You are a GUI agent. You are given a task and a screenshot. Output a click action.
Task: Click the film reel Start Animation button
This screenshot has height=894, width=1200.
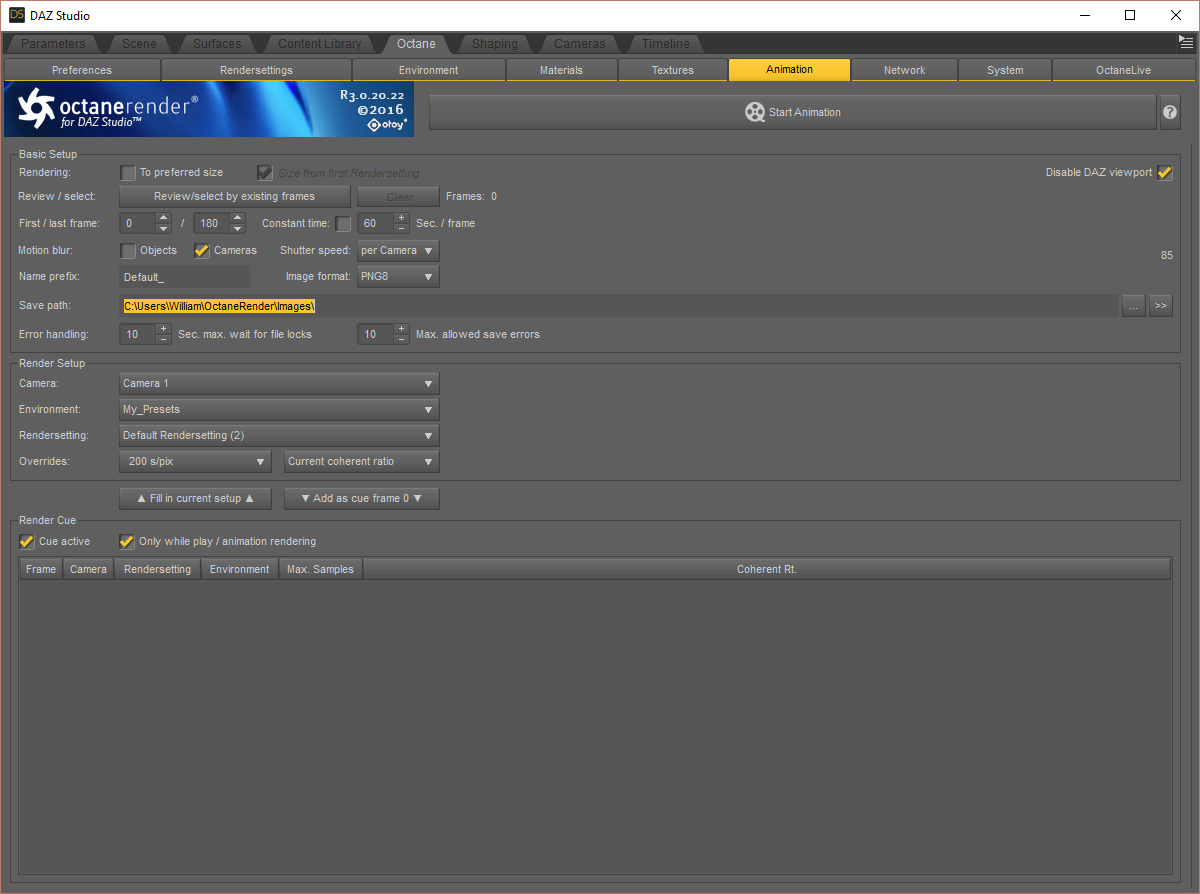(x=792, y=113)
